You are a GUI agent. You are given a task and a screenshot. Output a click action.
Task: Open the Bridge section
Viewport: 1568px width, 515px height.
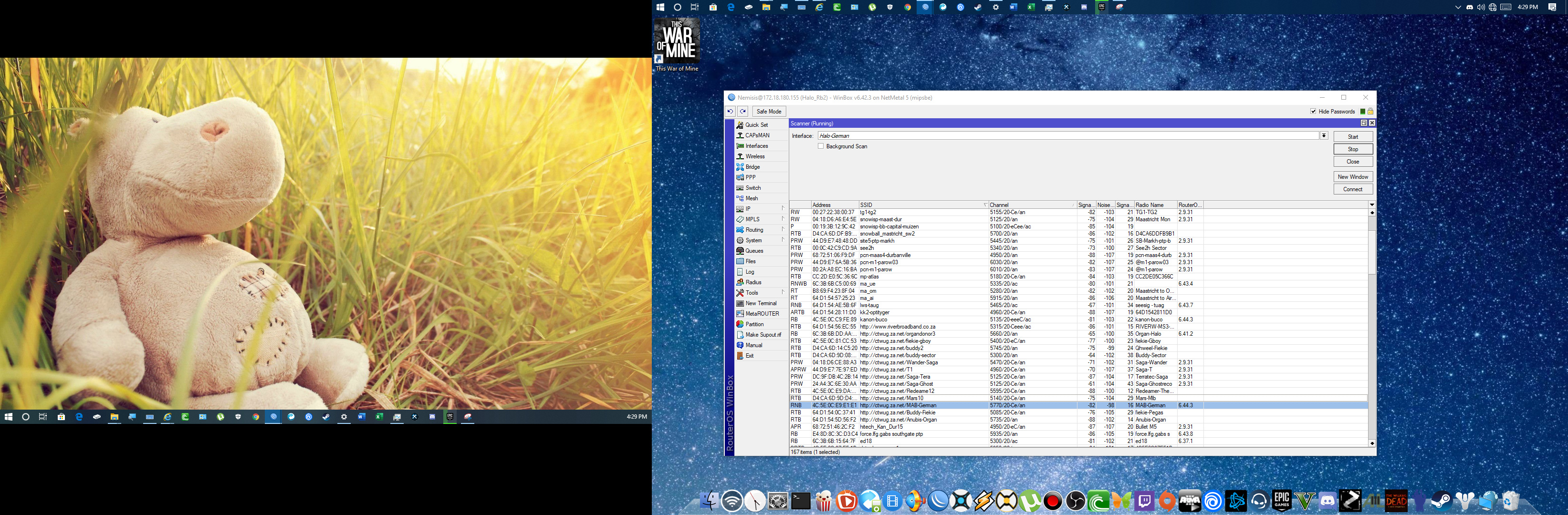[x=753, y=166]
